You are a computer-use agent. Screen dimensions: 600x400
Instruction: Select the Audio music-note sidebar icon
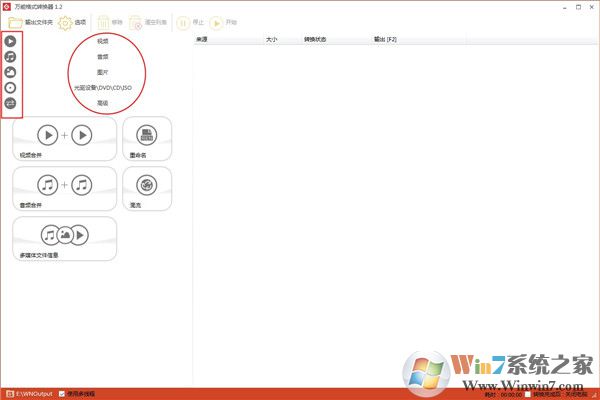[10, 57]
